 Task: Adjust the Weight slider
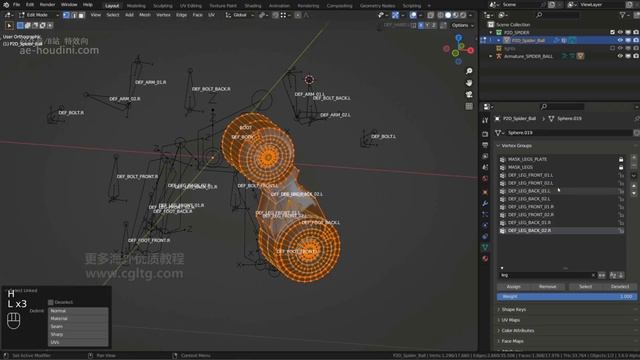coord(567,297)
